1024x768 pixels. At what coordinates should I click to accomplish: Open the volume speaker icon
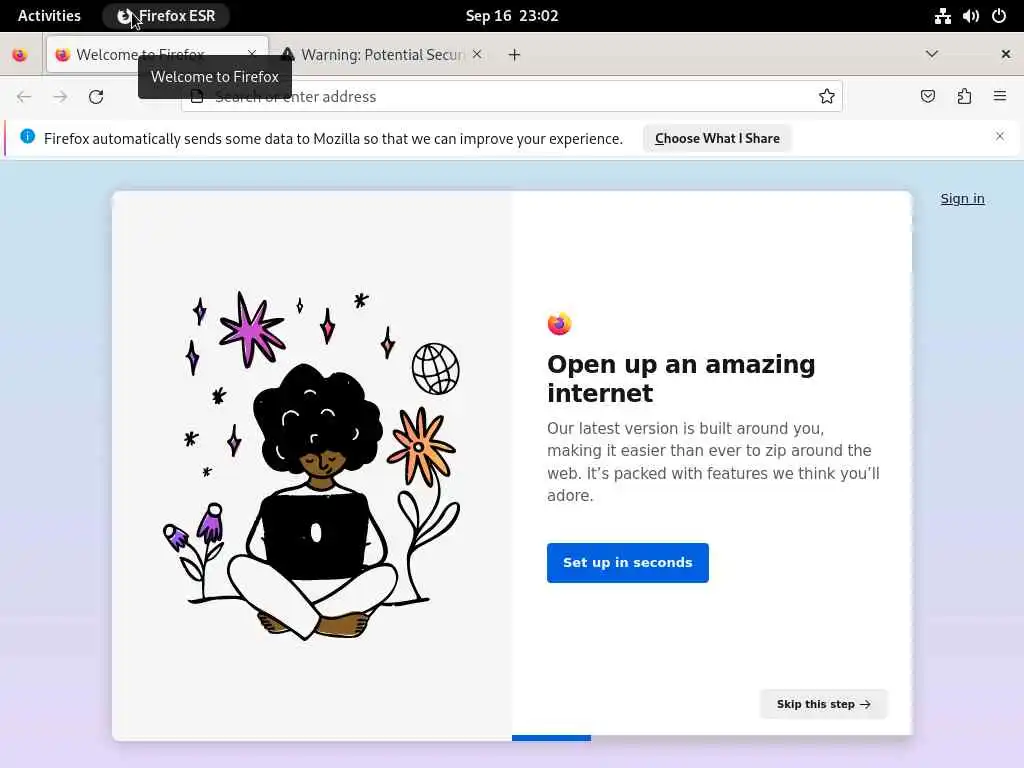click(970, 16)
